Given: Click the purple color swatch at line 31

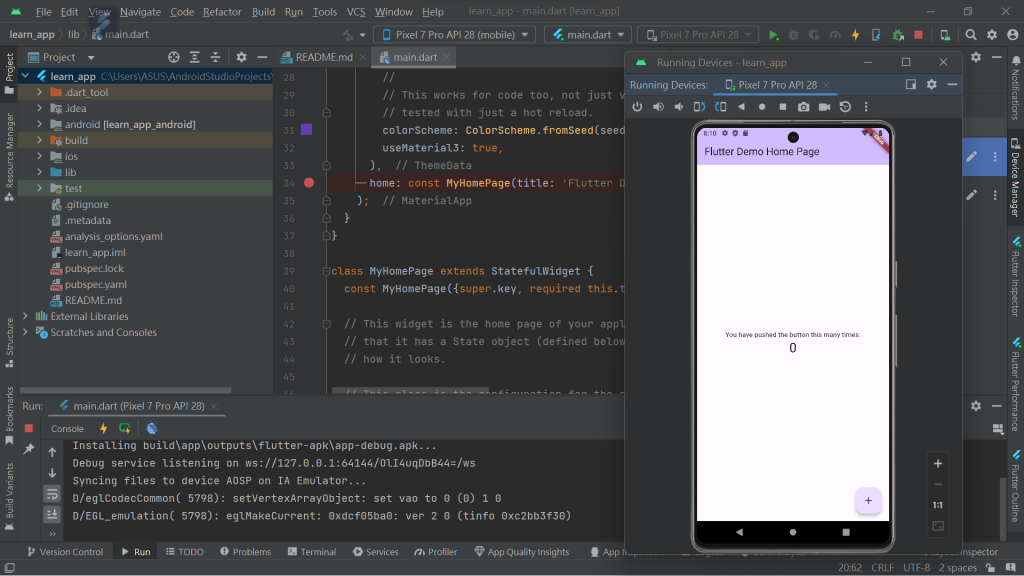Looking at the screenshot, I should coord(306,130).
